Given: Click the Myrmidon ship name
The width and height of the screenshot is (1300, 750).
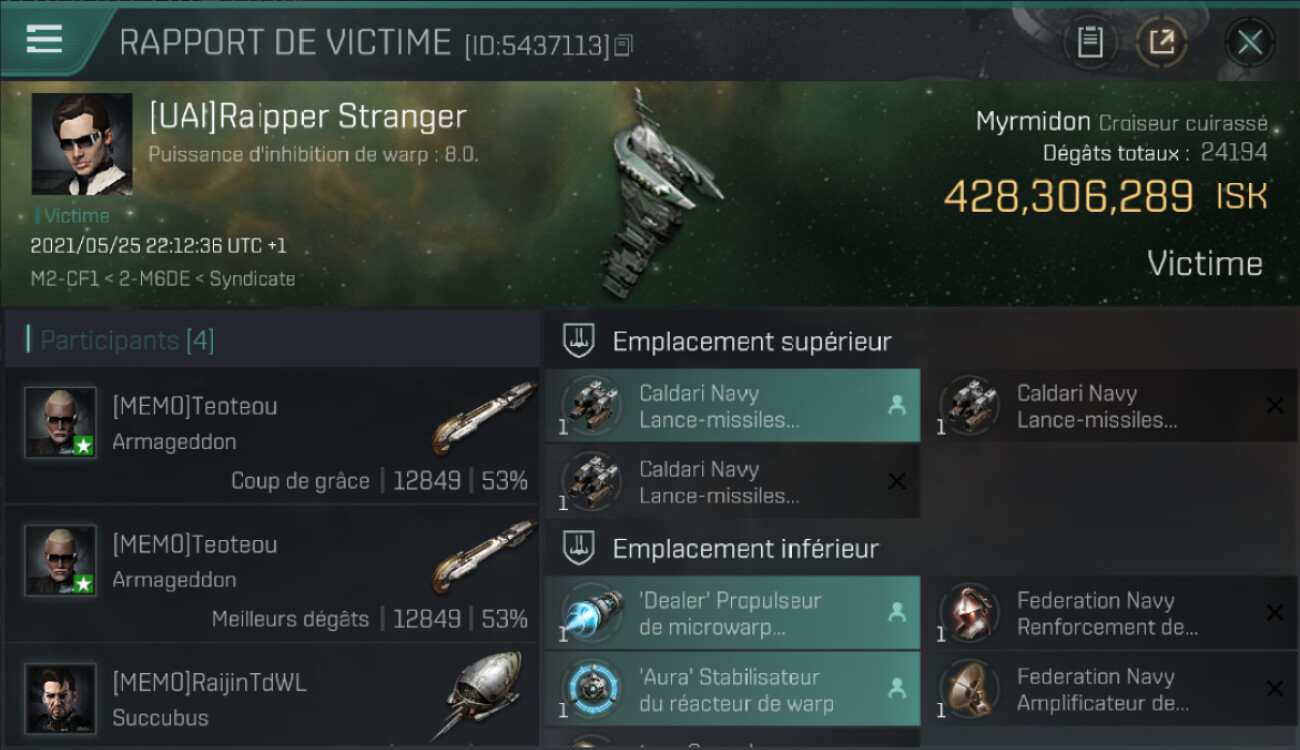Looking at the screenshot, I should [x=1033, y=122].
